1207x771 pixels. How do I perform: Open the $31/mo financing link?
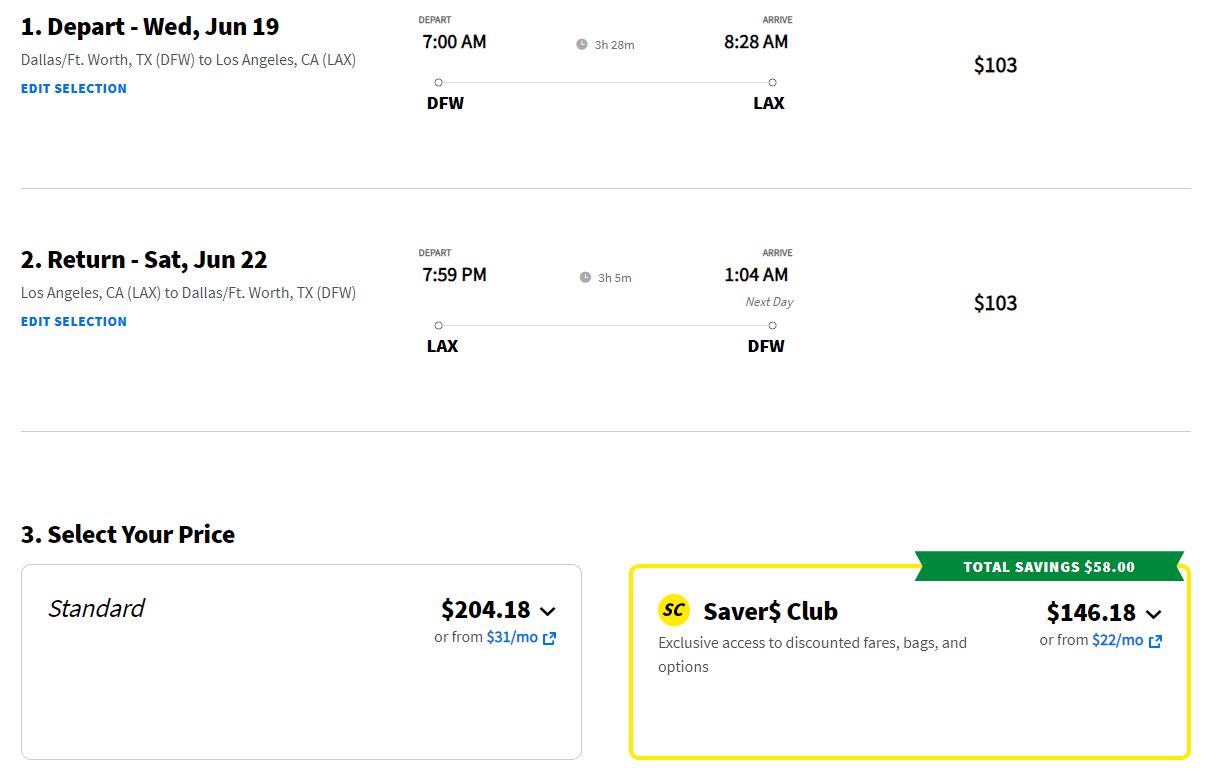512,637
